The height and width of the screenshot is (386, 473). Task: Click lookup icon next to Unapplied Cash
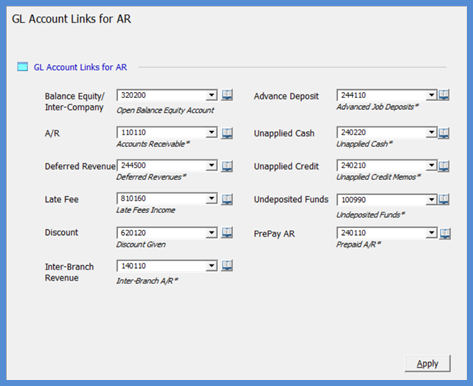(444, 133)
